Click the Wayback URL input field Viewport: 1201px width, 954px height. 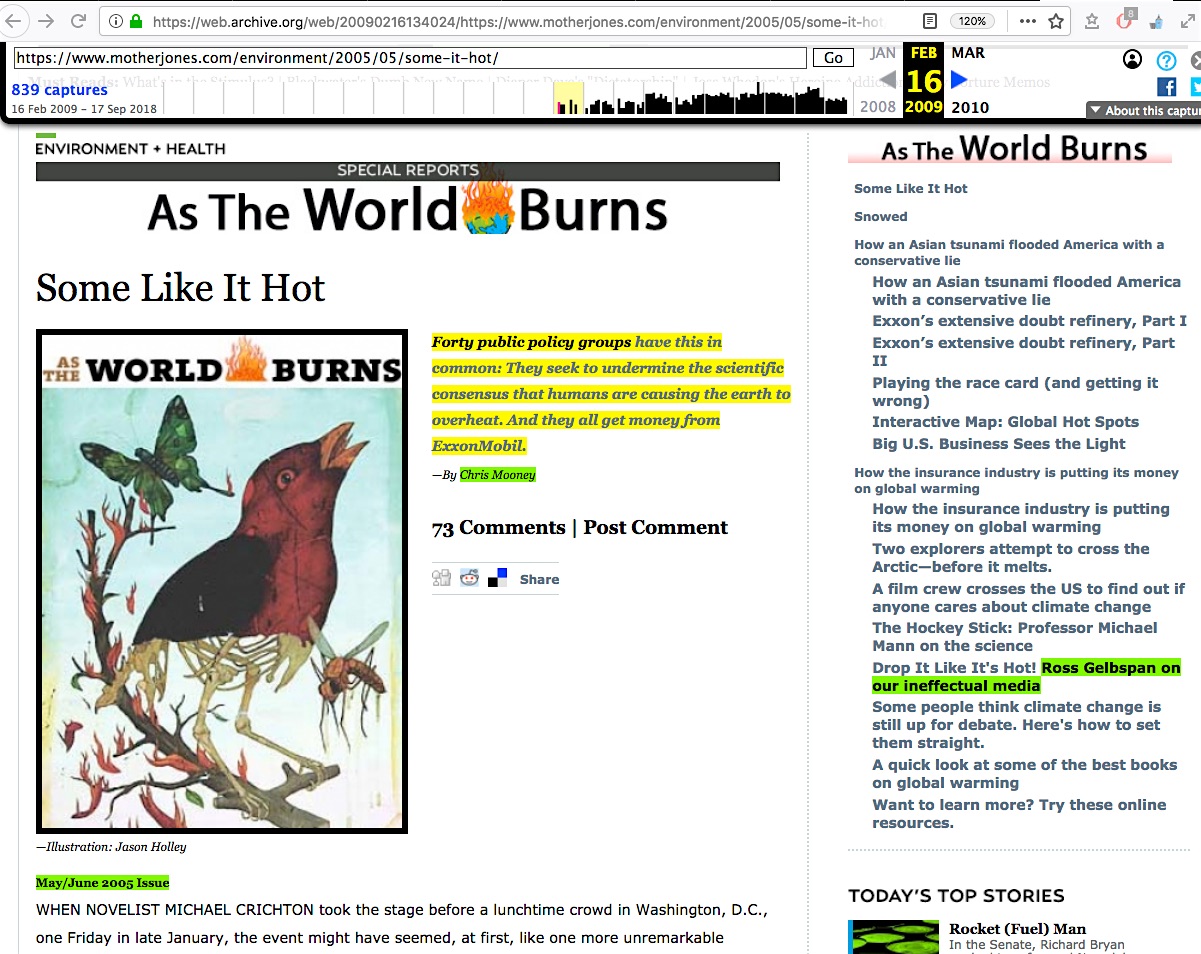409,58
